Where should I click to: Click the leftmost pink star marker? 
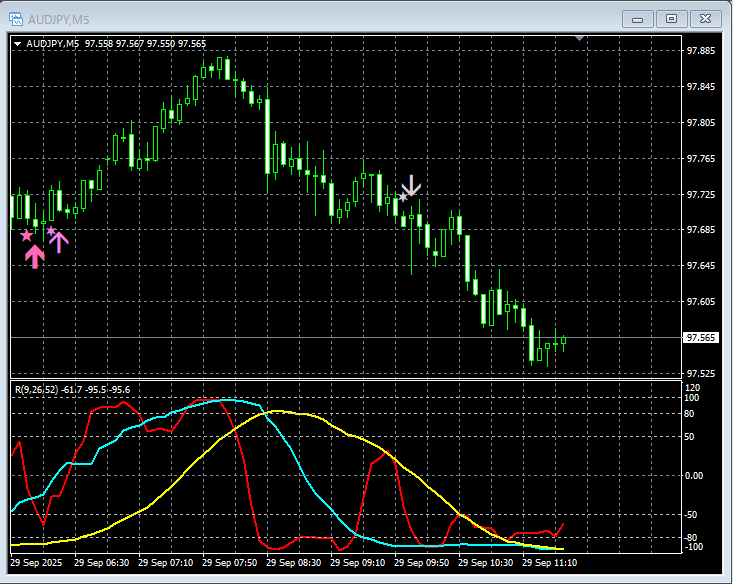tap(27, 235)
